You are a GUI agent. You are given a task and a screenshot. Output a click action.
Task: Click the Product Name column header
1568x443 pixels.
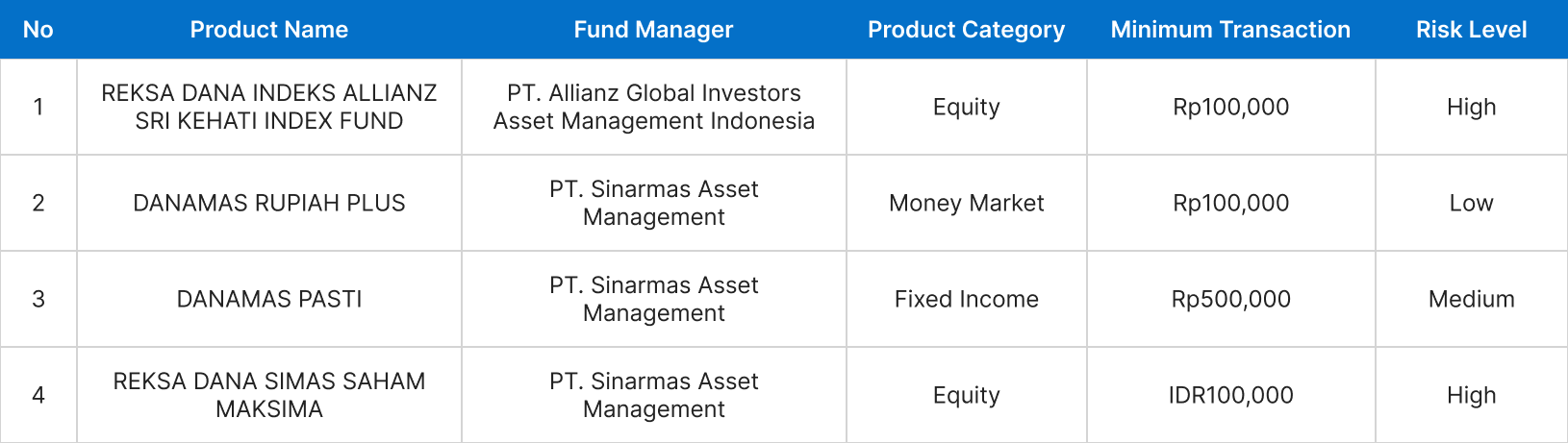tap(268, 30)
